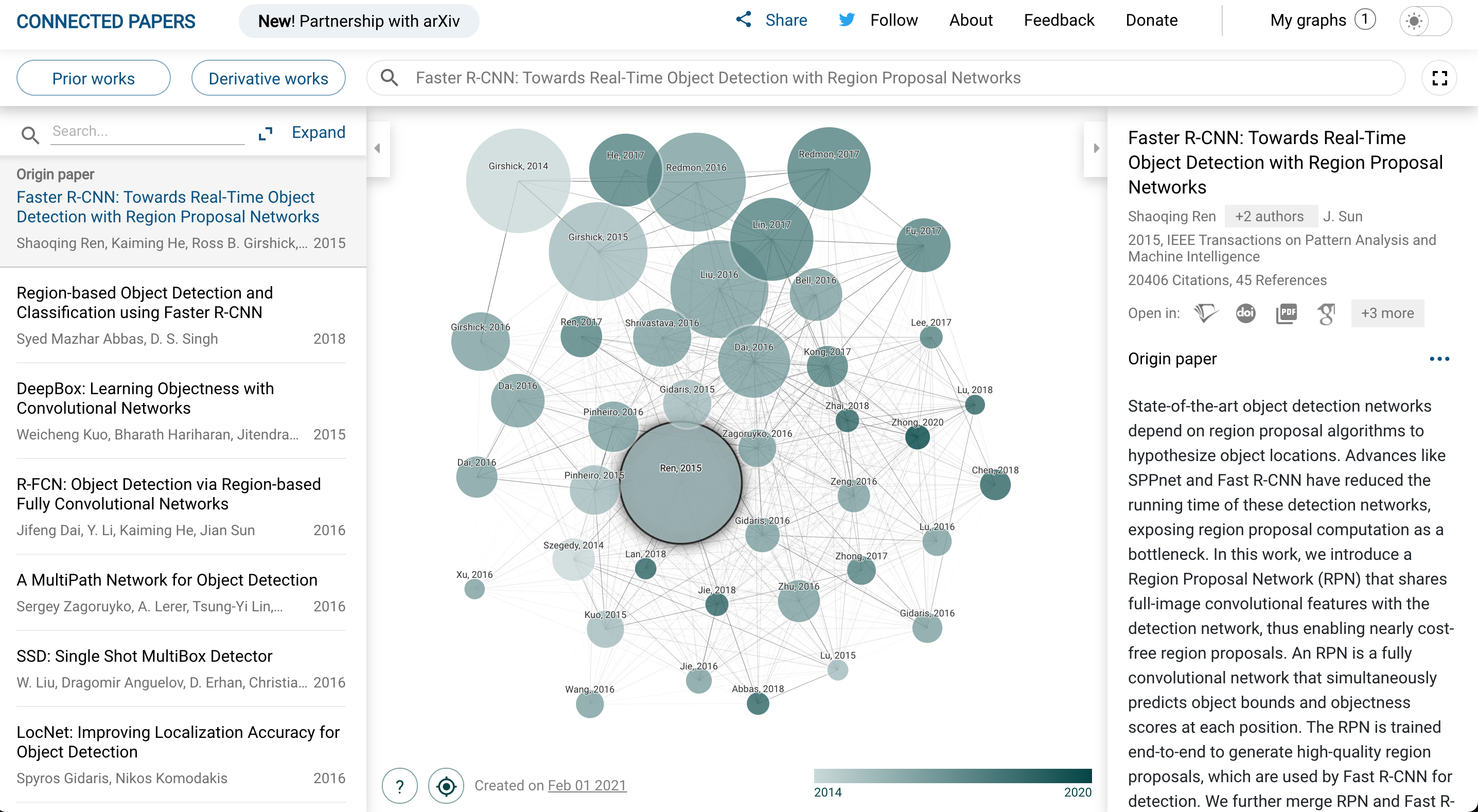Image resolution: width=1478 pixels, height=812 pixels.
Task: Focus the paper list Search field
Action: [148, 131]
